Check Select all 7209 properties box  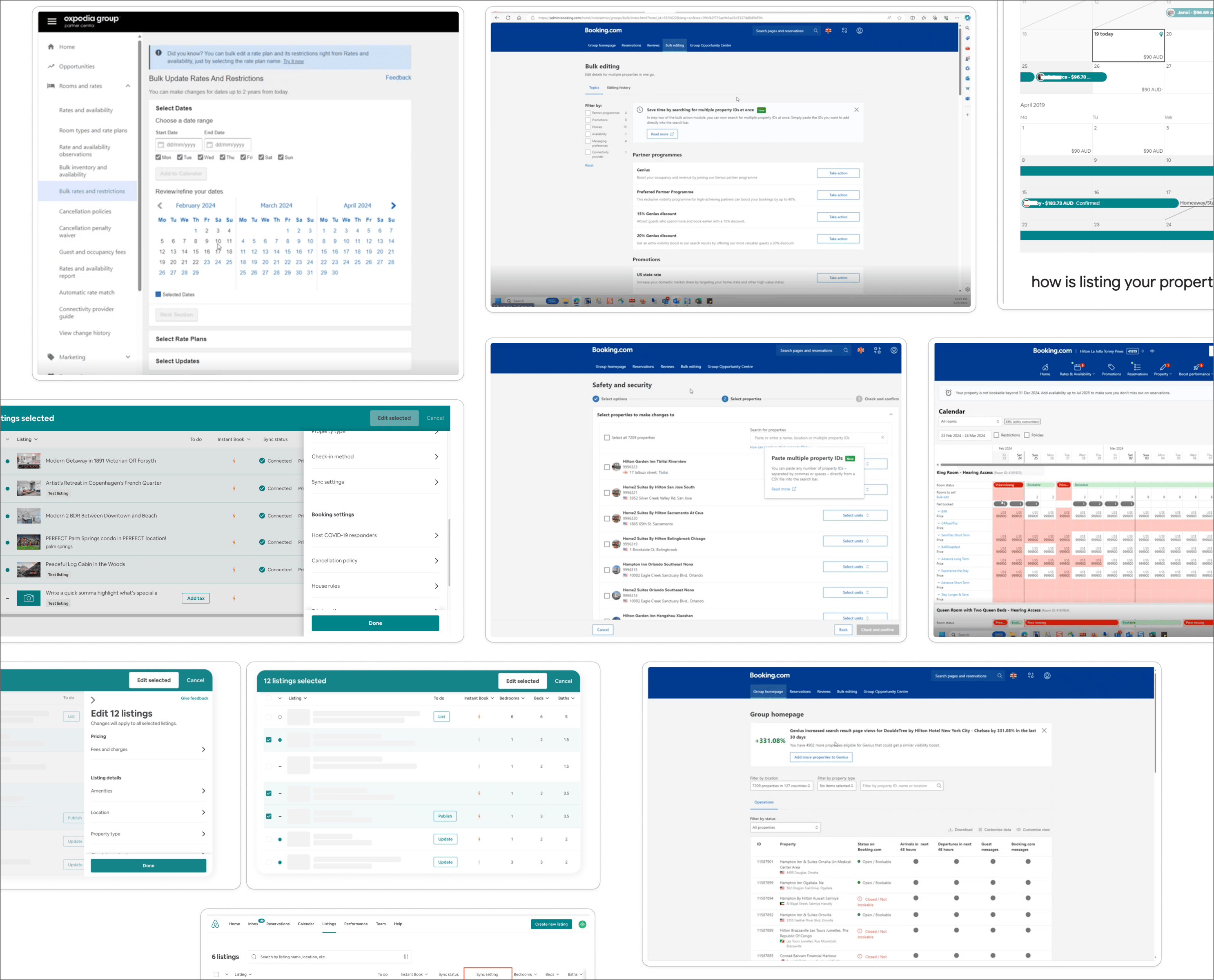pos(607,437)
